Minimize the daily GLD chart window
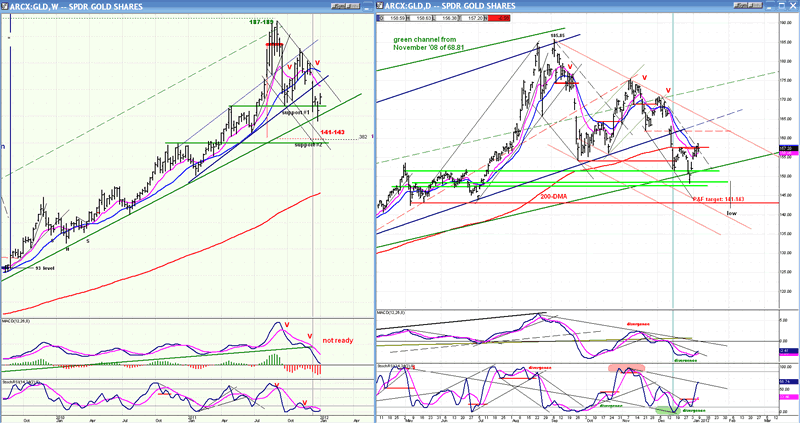Screen dimensions: 800x423 tap(770, 6)
